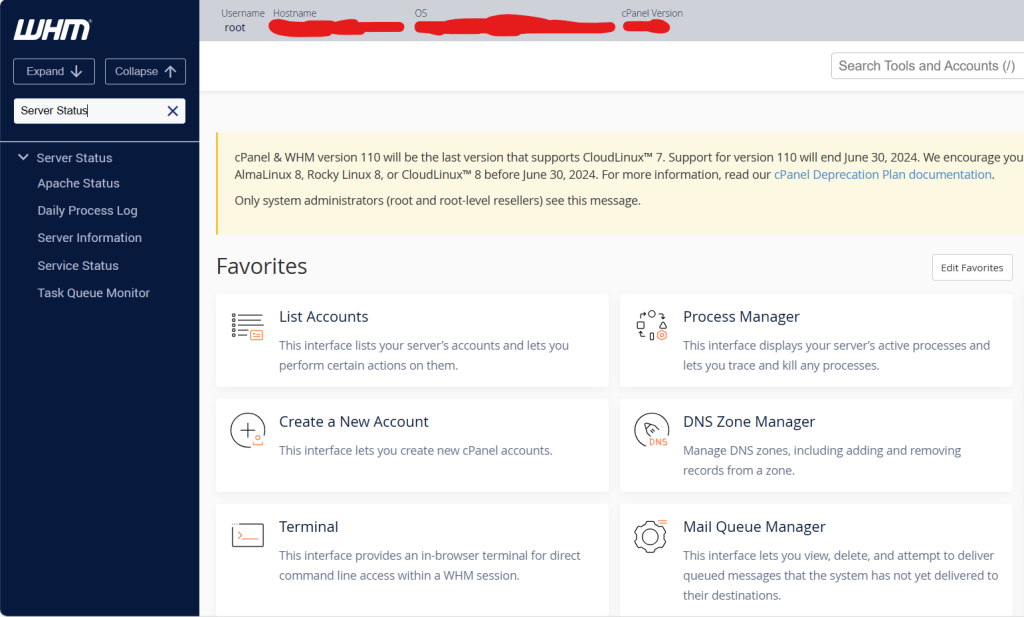Viewport: 1024px width, 617px height.
Task: Click the DNS Zone Manager icon
Action: pyautogui.click(x=651, y=430)
